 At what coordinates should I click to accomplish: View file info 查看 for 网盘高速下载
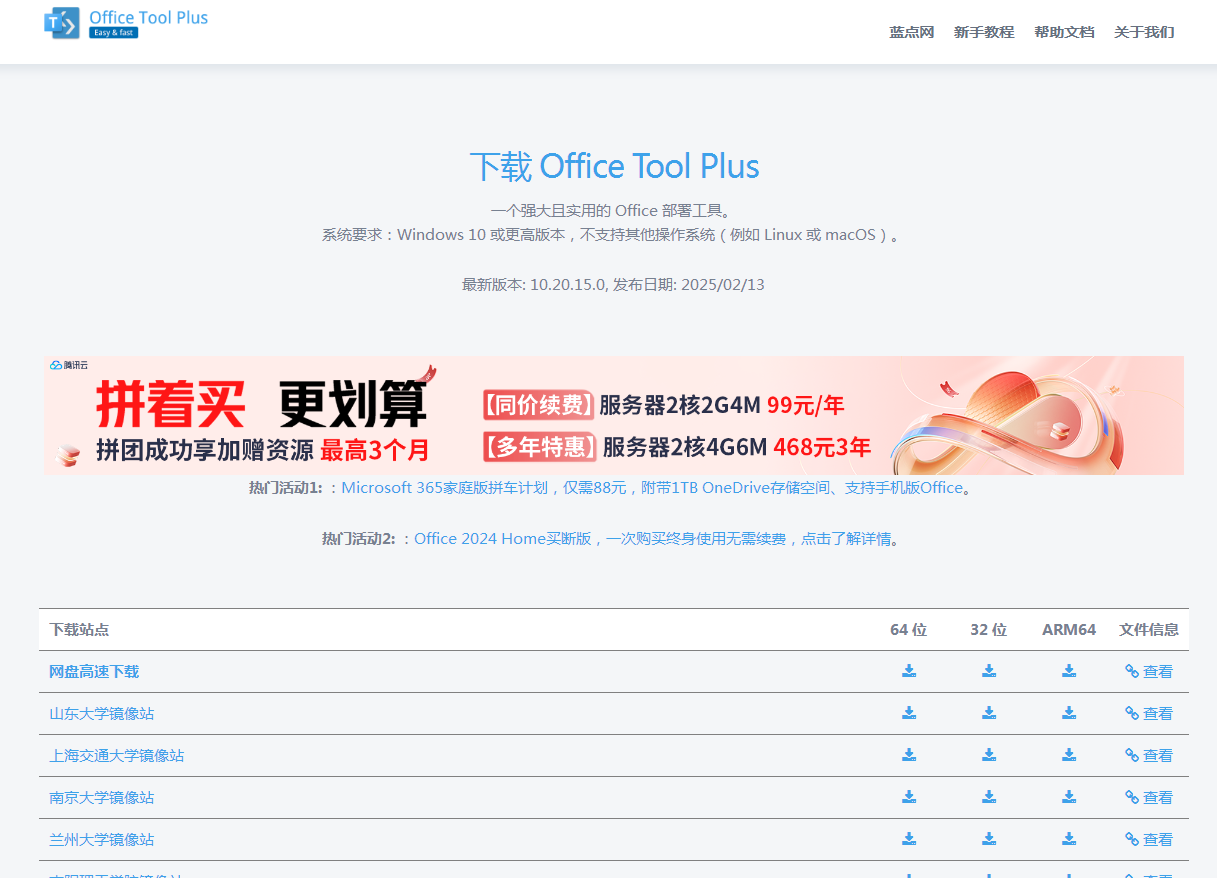pos(1149,671)
